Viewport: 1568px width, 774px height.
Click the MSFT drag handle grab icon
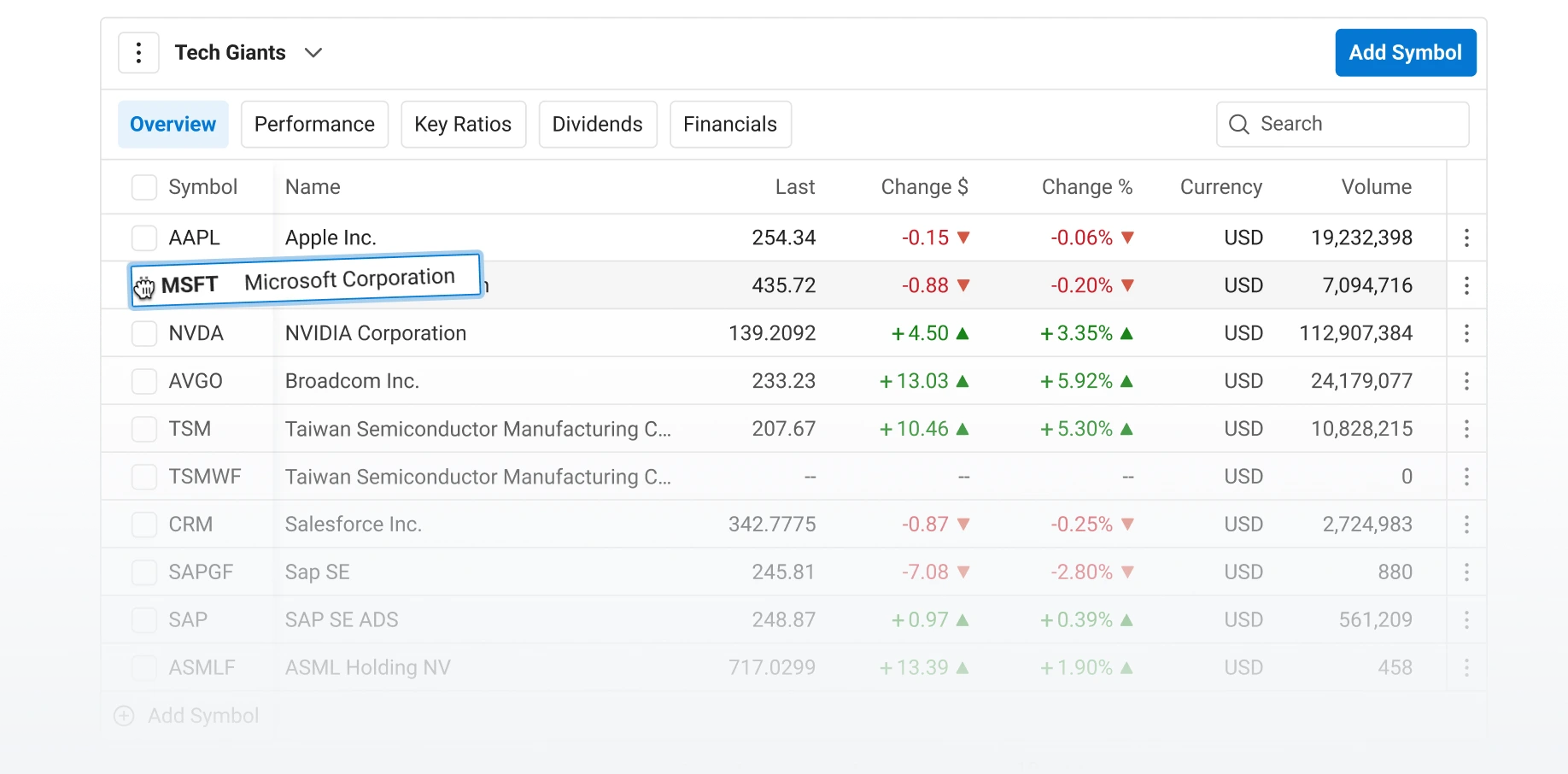144,289
